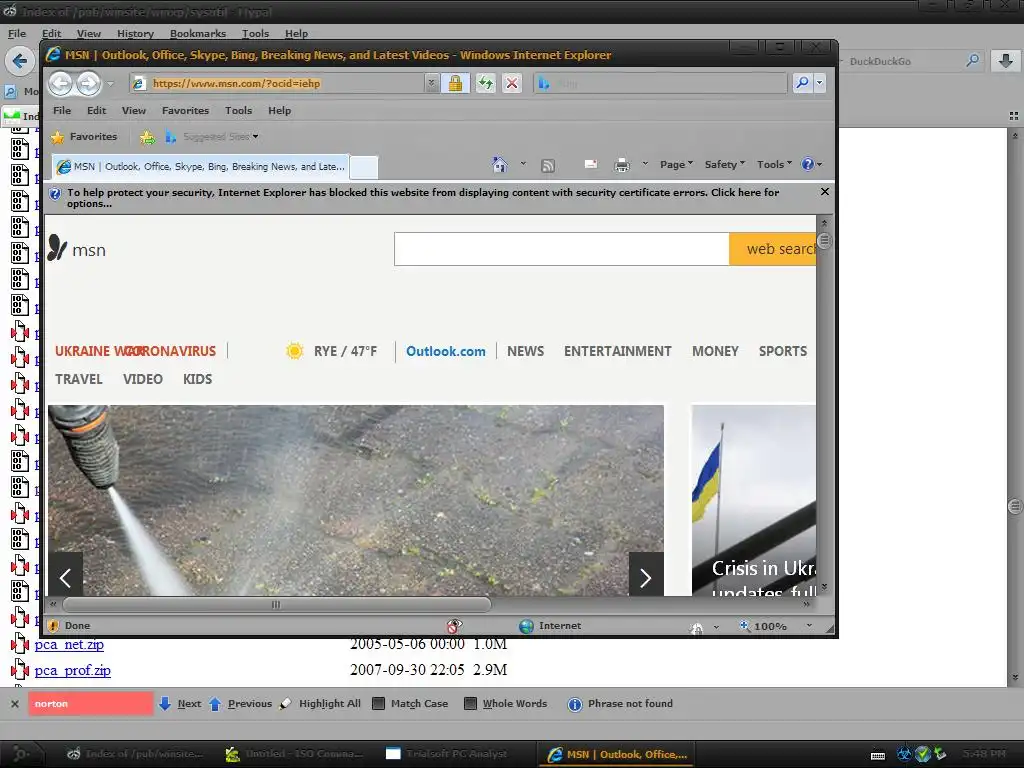Click the sun weather icon on MSN
This screenshot has height=768, width=1024.
pos(295,351)
